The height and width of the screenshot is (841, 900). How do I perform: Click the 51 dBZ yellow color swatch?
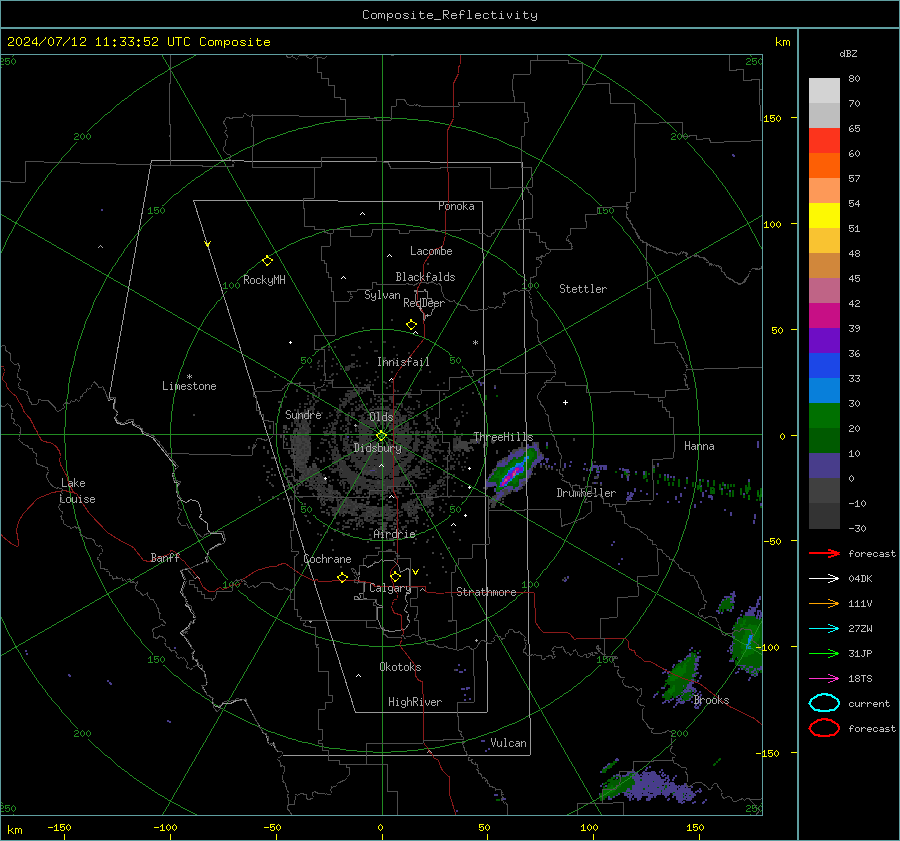click(x=824, y=215)
